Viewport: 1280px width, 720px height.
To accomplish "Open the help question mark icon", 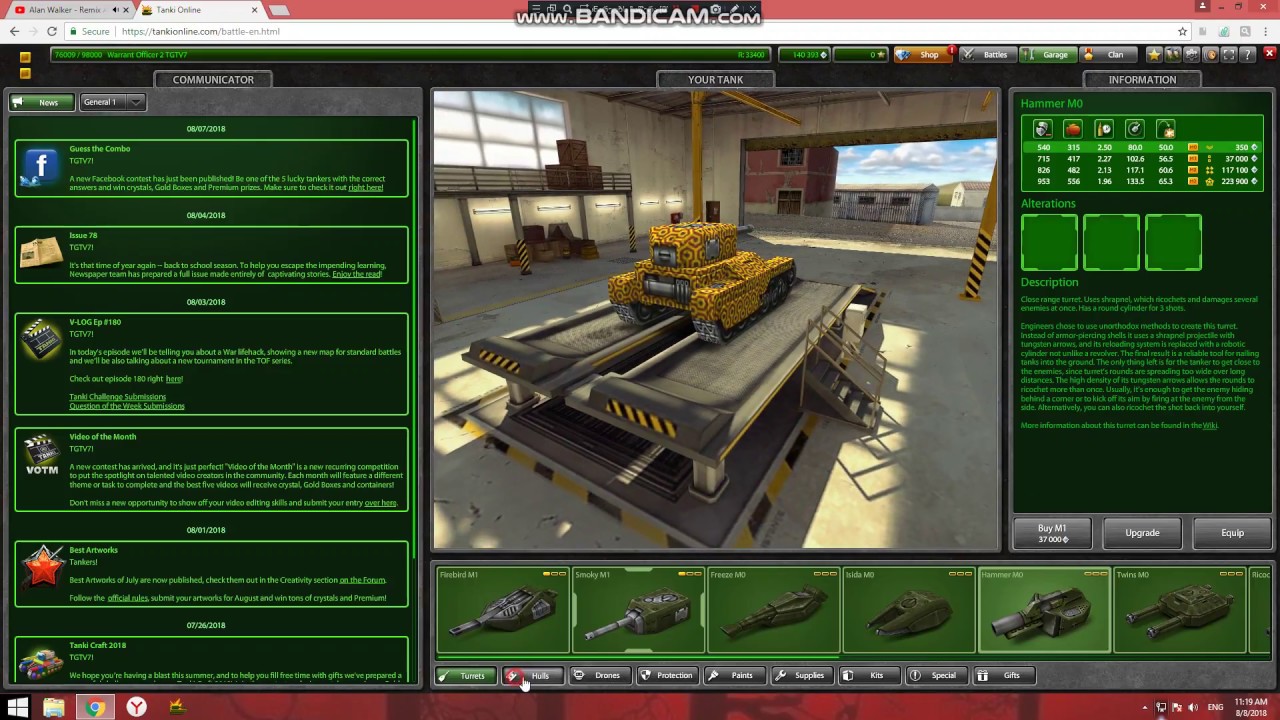I will [x=1248, y=55].
